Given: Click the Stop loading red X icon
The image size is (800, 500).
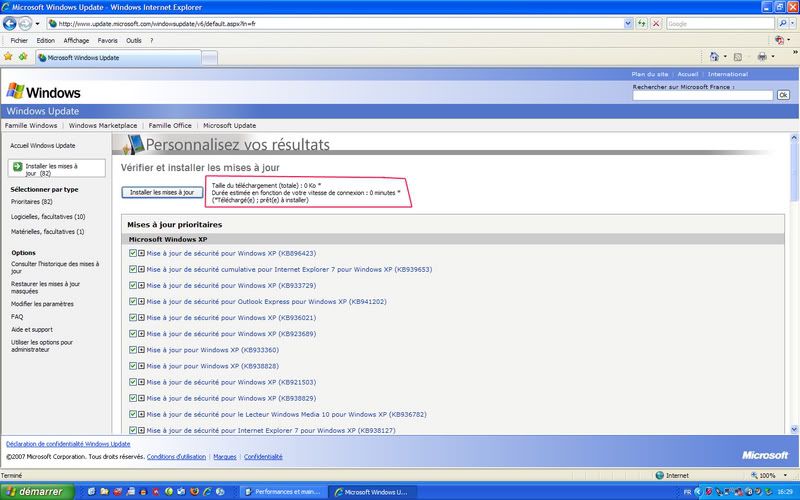Looking at the screenshot, I should (x=656, y=23).
